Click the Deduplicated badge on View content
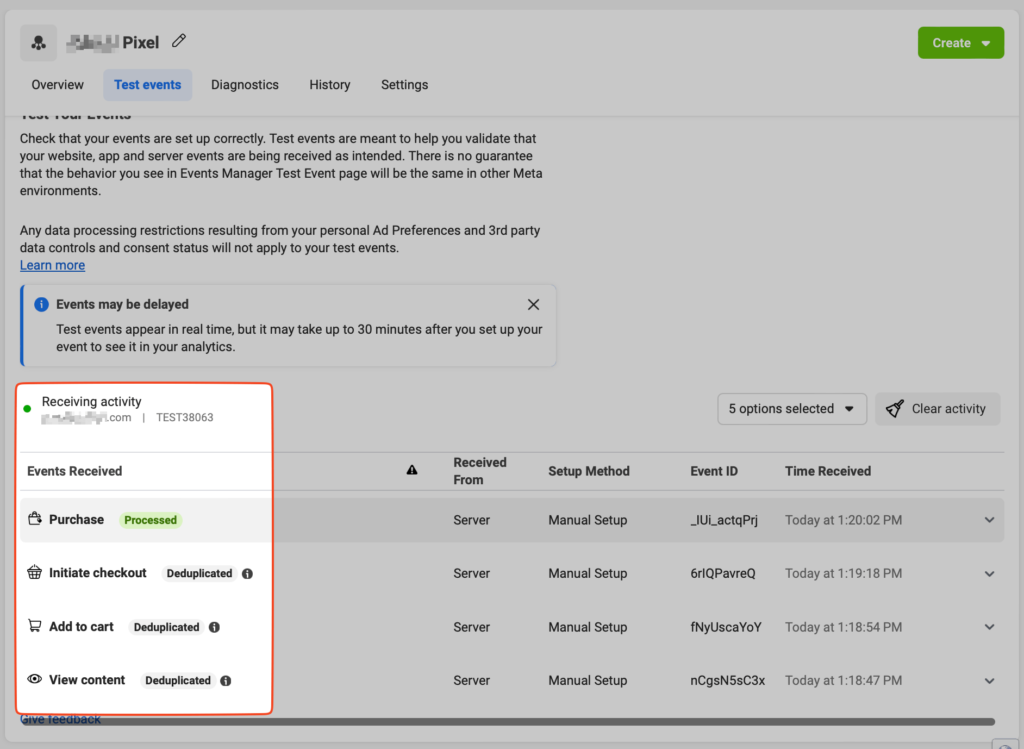1024x749 pixels. click(178, 680)
